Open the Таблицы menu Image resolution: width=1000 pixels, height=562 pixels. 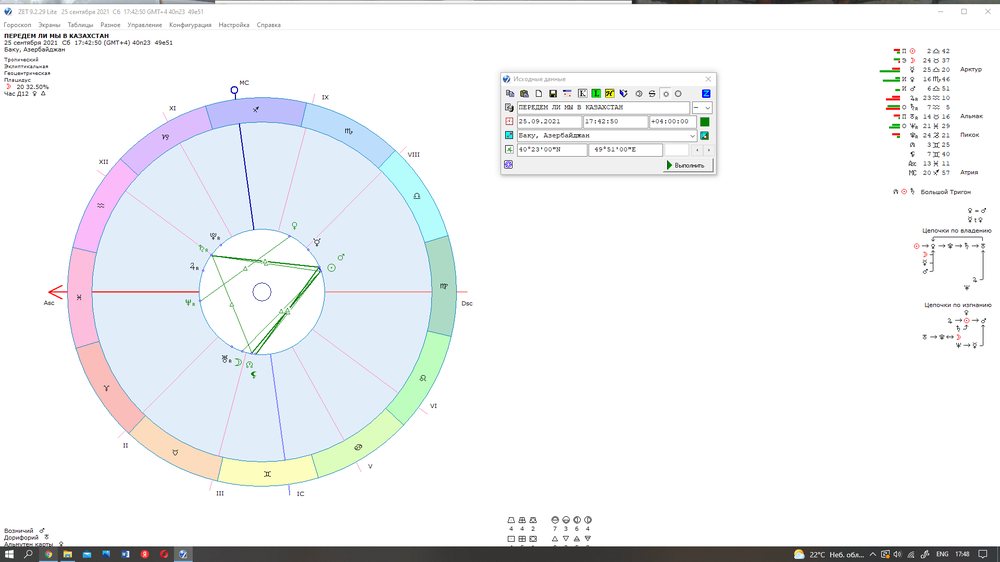point(80,25)
